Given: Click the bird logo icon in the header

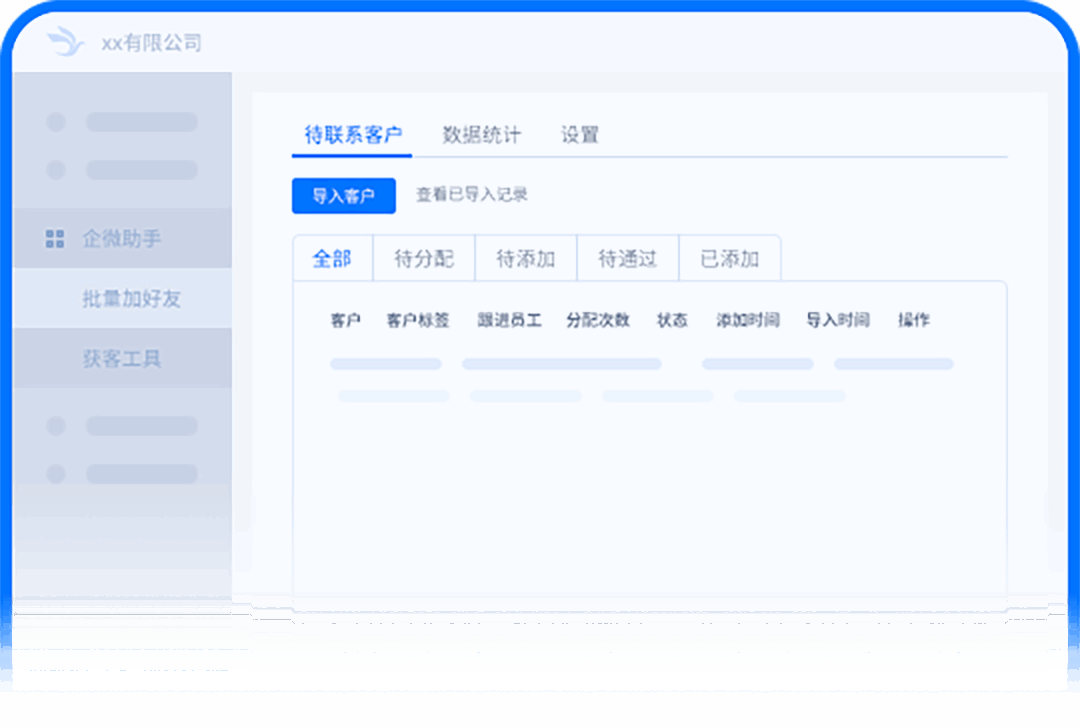Looking at the screenshot, I should 66,42.
